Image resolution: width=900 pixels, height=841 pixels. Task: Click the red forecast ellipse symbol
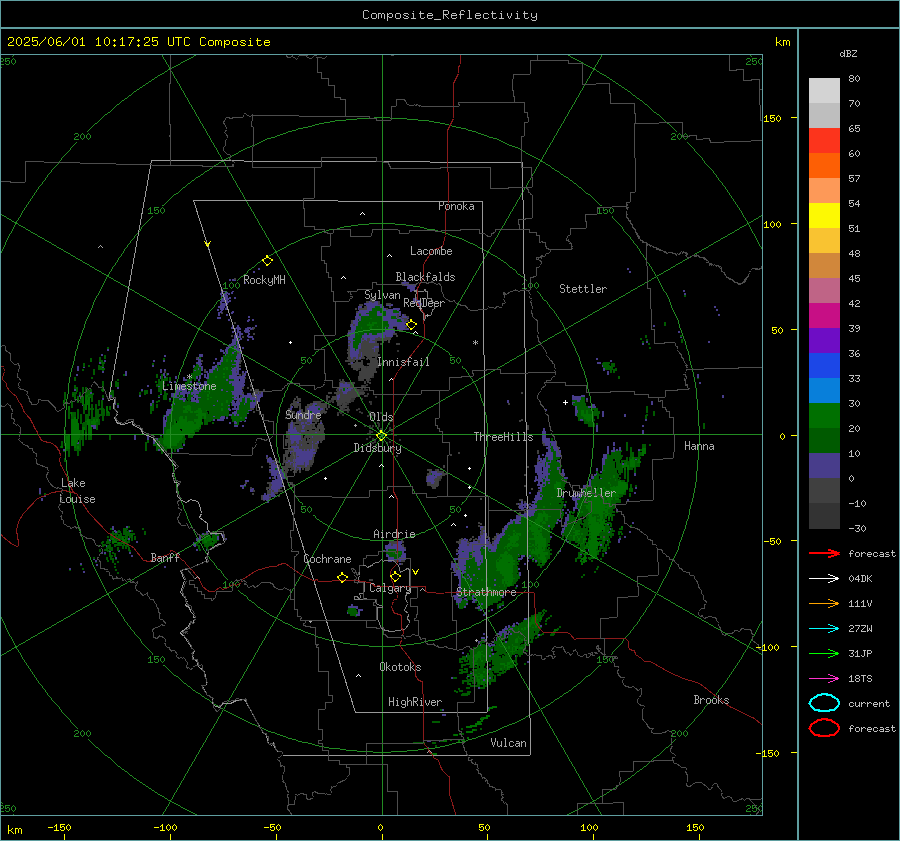coord(824,728)
